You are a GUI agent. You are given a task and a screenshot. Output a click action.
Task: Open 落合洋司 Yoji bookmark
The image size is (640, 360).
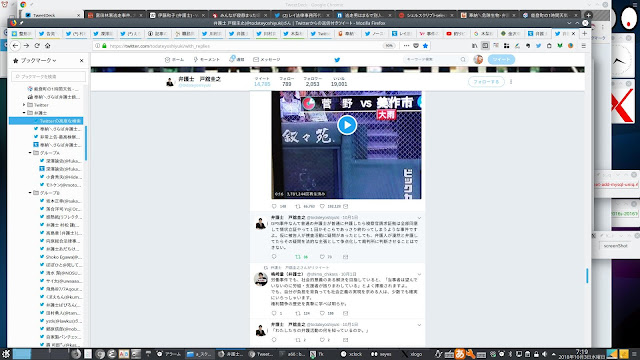pos(61,209)
